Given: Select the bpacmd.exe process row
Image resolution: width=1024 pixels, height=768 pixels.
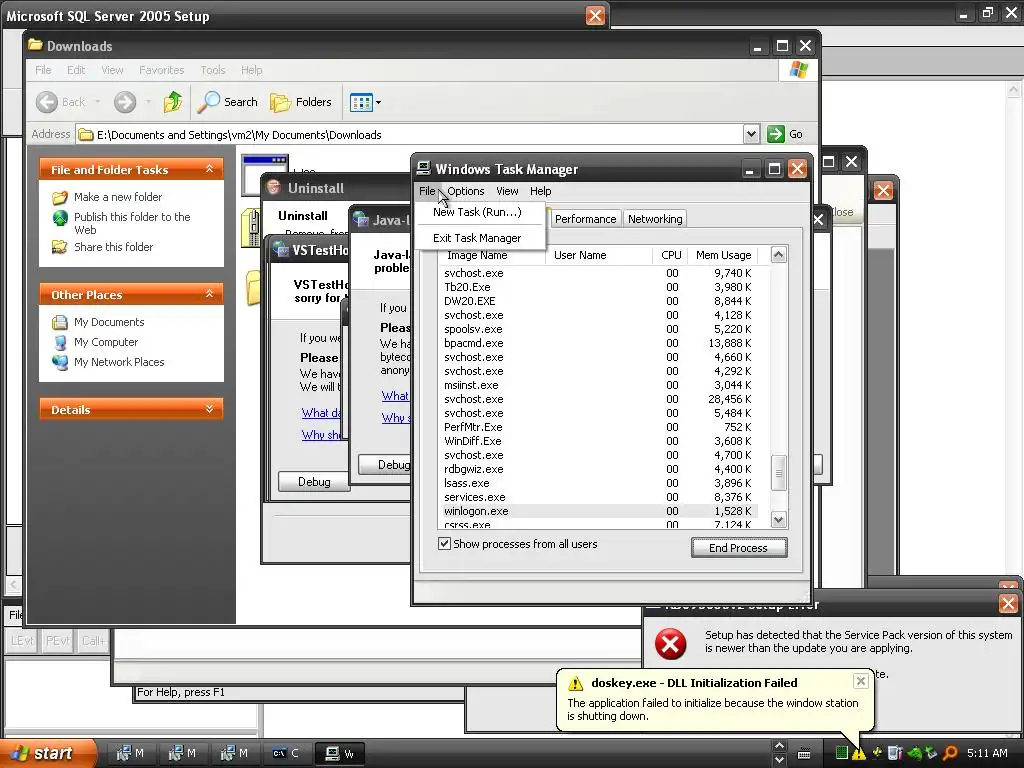Looking at the screenshot, I should (598, 343).
